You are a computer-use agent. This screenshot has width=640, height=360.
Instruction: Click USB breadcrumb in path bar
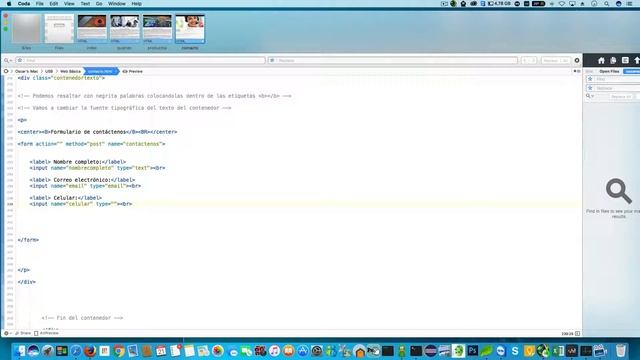(49, 71)
